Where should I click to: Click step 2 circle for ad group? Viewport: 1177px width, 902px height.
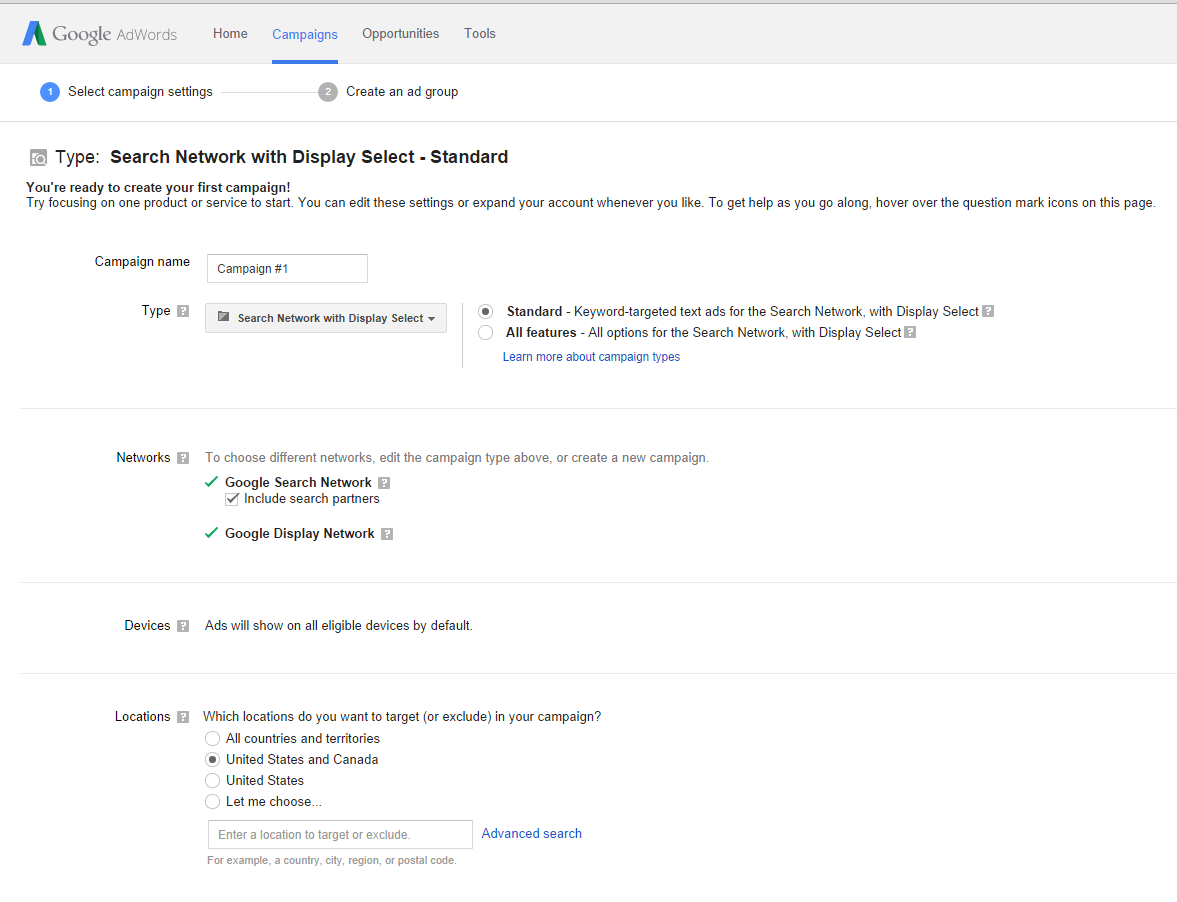(327, 92)
